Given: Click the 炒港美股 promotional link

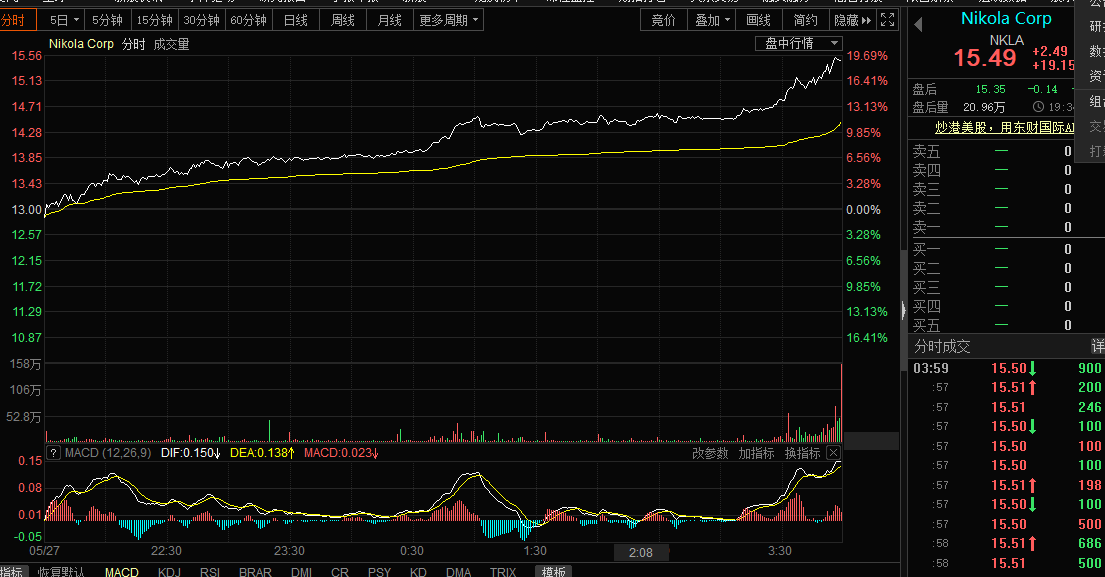Looking at the screenshot, I should pos(1004,128).
